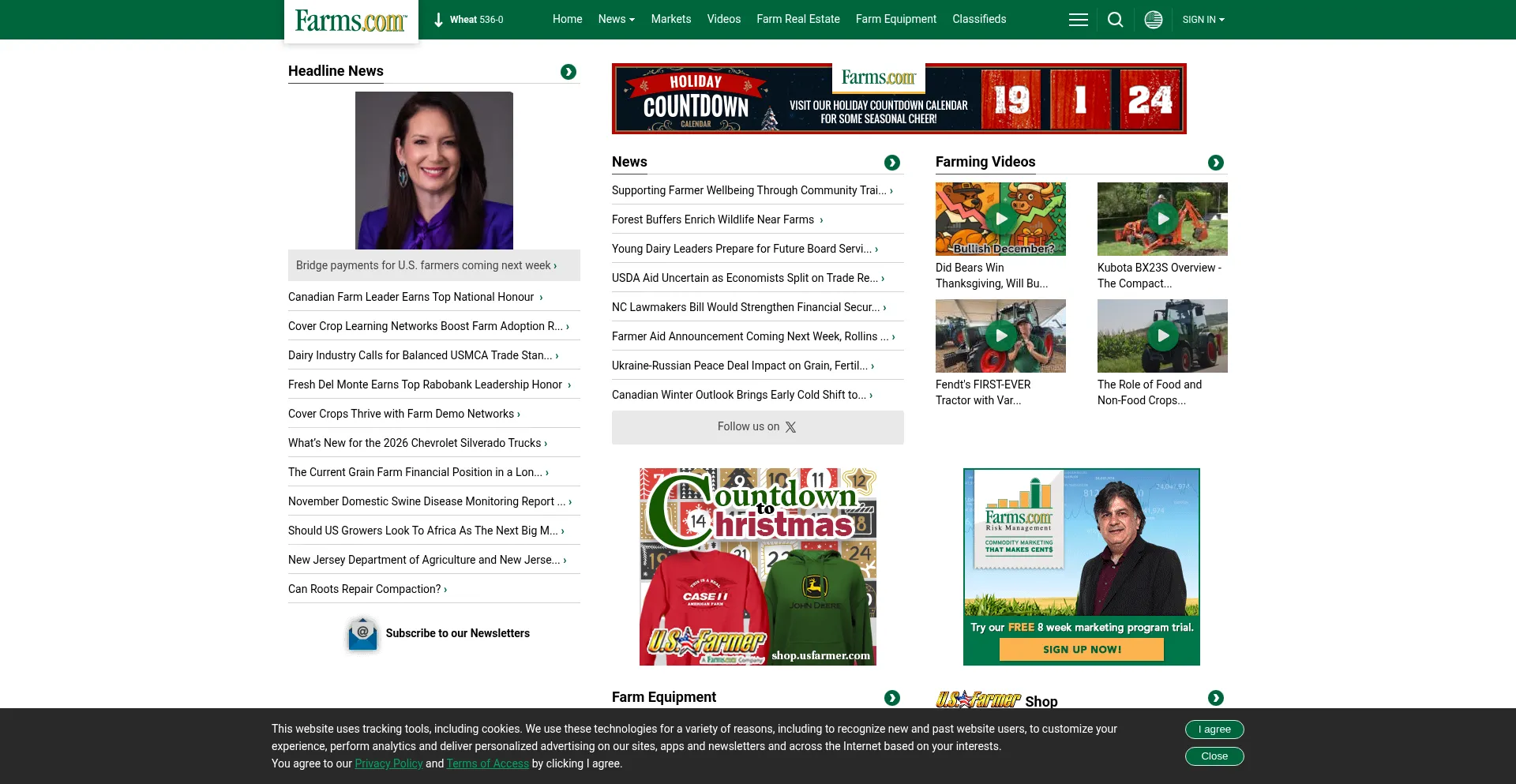
Task: Click the Headline News arrow icon
Action: pyautogui.click(x=568, y=72)
